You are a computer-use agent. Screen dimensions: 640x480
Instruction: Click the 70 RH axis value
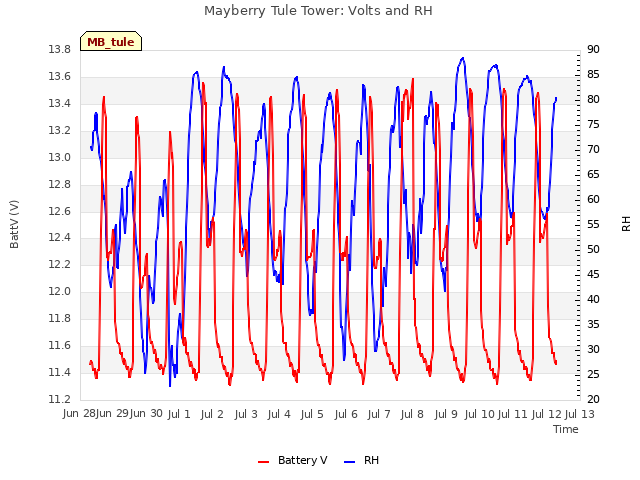593,150
